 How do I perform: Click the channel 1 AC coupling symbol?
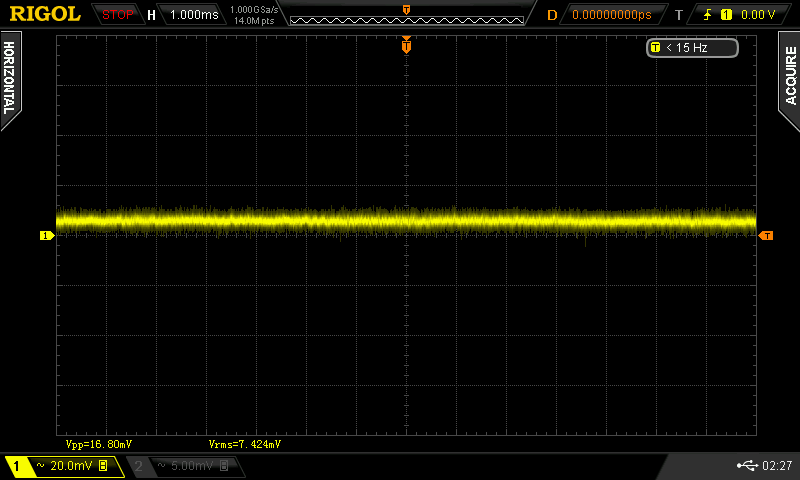(x=40, y=465)
